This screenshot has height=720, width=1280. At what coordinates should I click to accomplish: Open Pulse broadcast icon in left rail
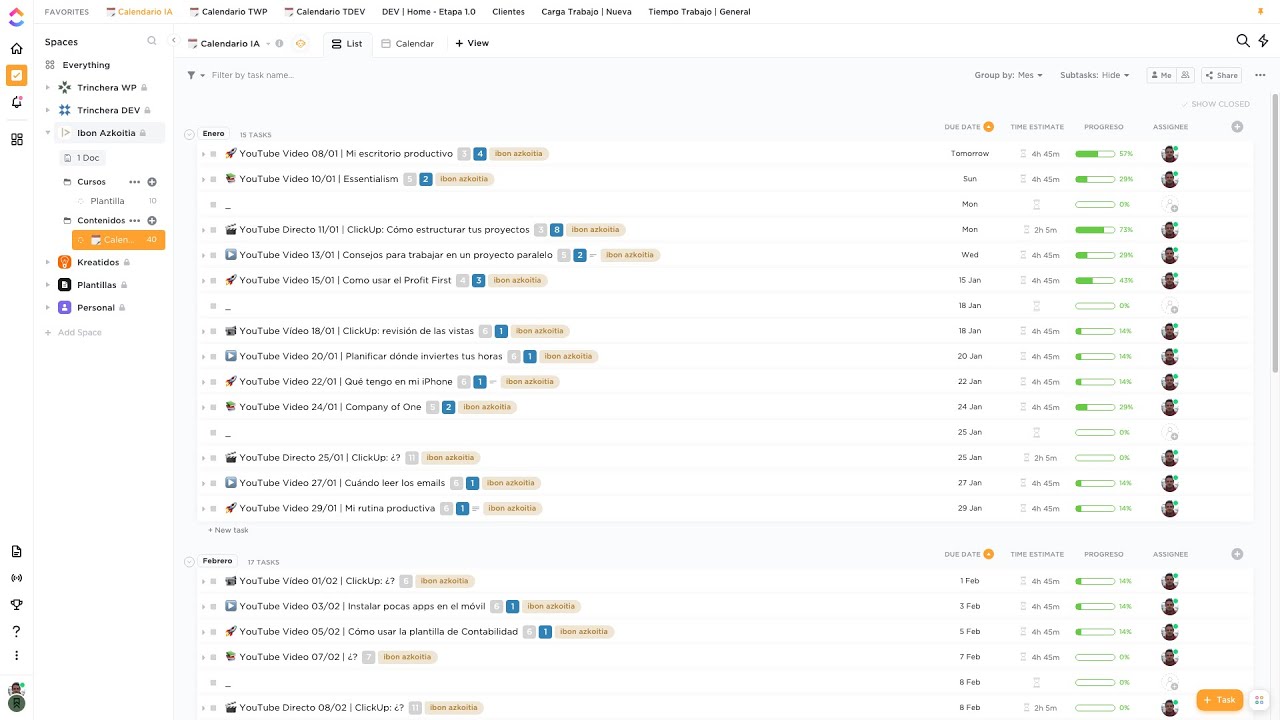pyautogui.click(x=16, y=578)
